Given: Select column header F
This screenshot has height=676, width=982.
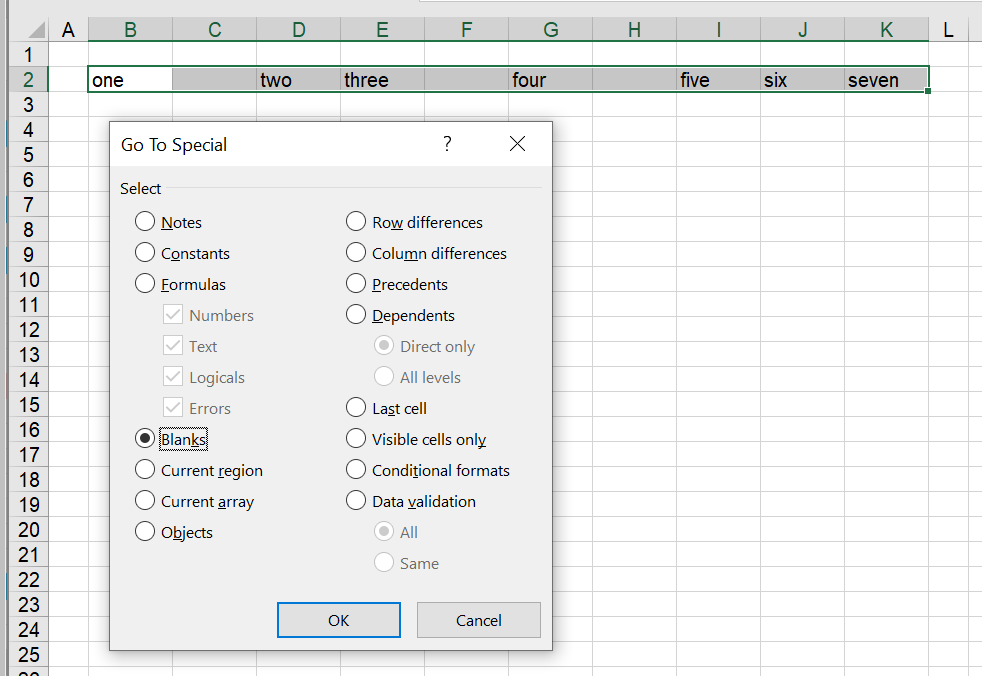Looking at the screenshot, I should point(466,29).
